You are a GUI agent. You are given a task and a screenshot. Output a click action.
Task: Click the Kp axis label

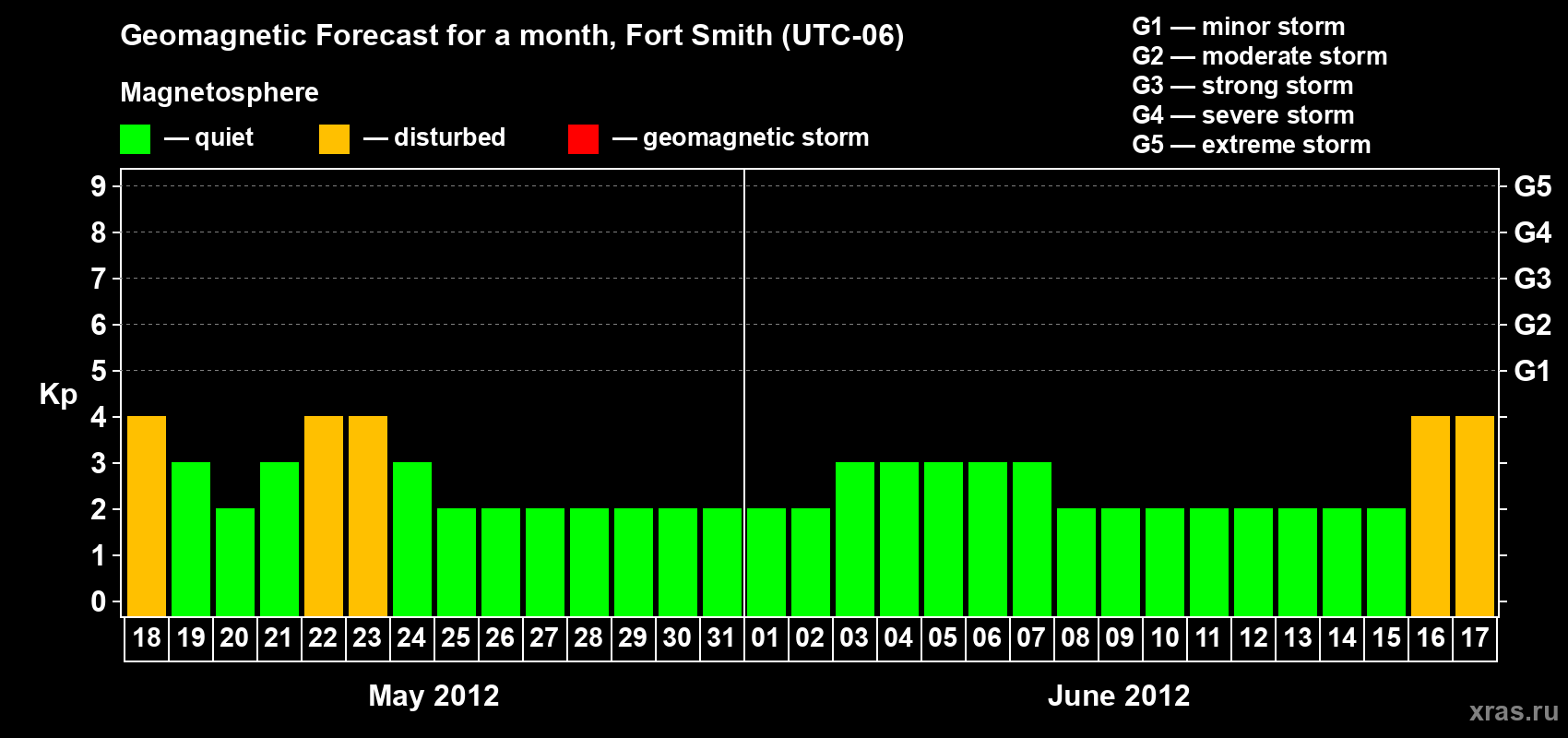[58, 395]
